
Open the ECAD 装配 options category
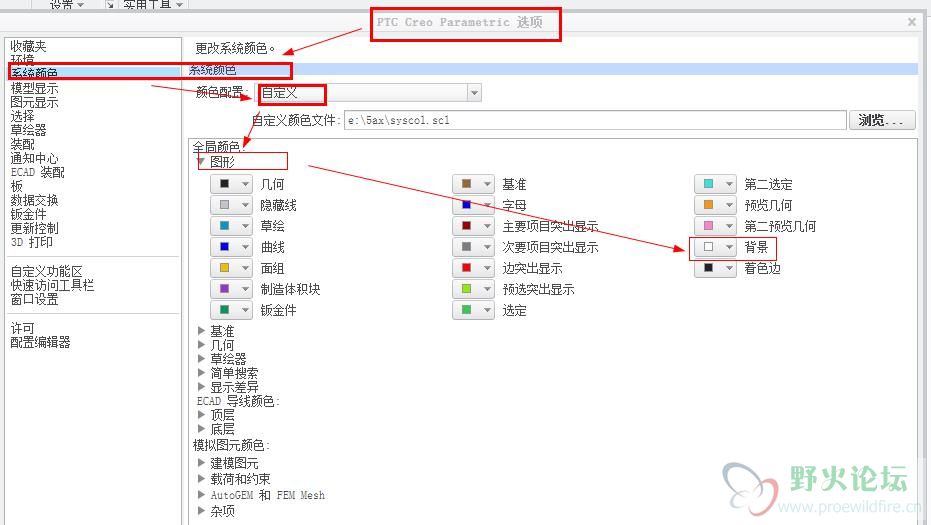pyautogui.click(x=37, y=172)
